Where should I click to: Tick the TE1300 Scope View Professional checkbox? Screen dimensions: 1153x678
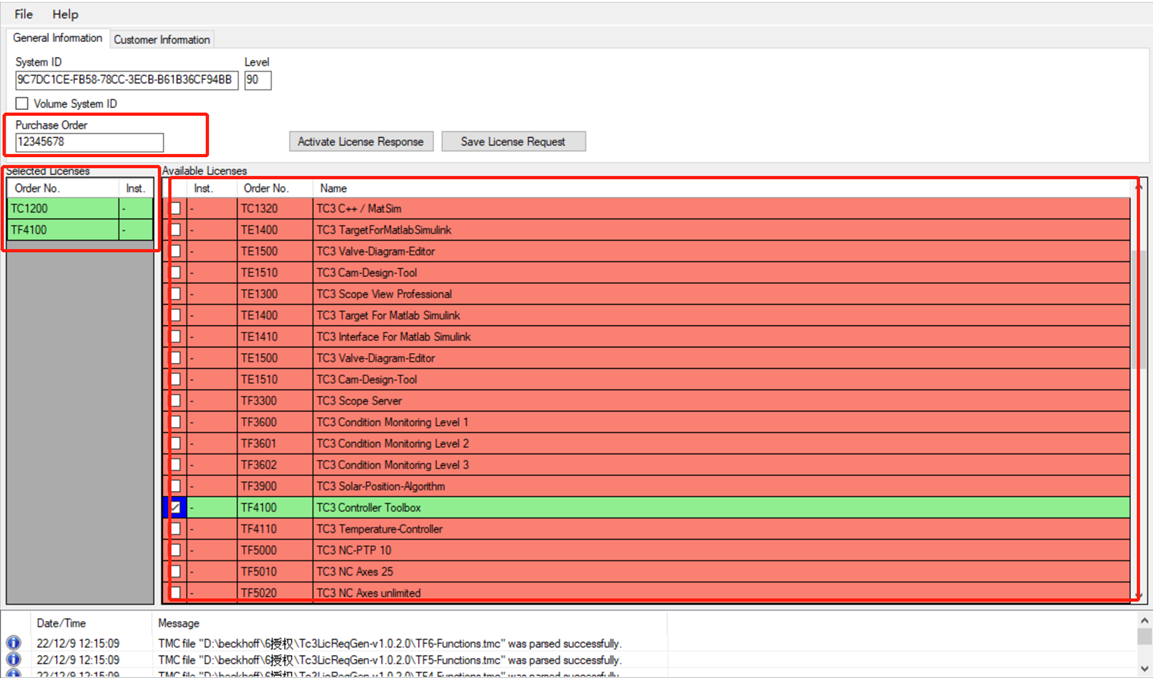(x=176, y=294)
